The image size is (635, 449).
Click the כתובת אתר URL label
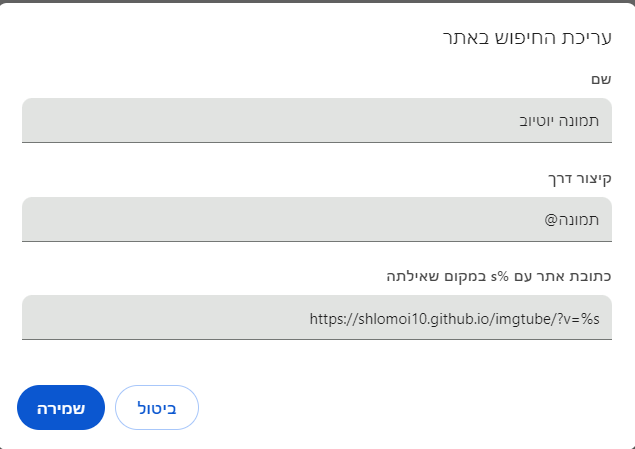click(x=499, y=276)
